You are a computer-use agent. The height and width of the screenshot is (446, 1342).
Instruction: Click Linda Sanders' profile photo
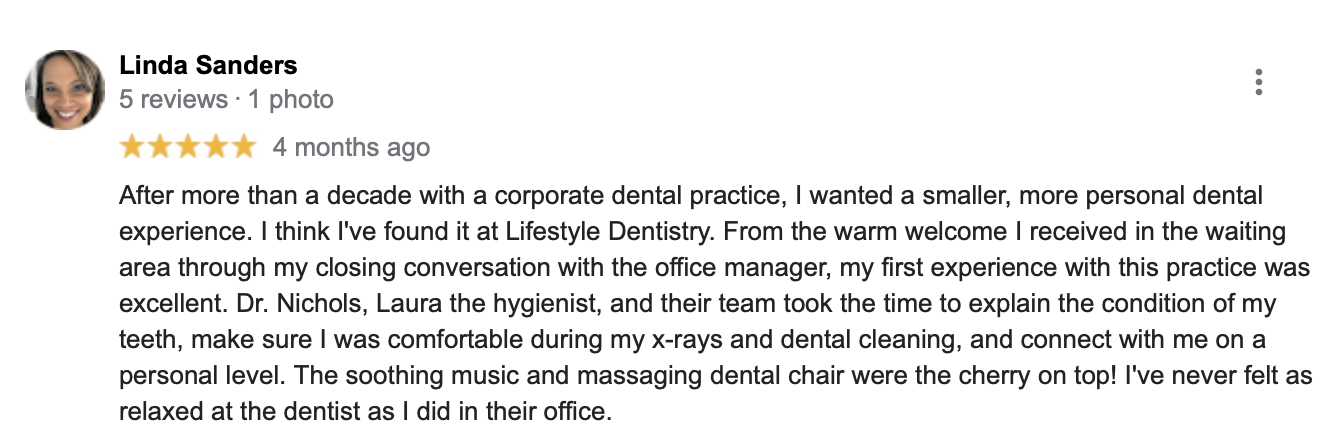click(x=64, y=90)
